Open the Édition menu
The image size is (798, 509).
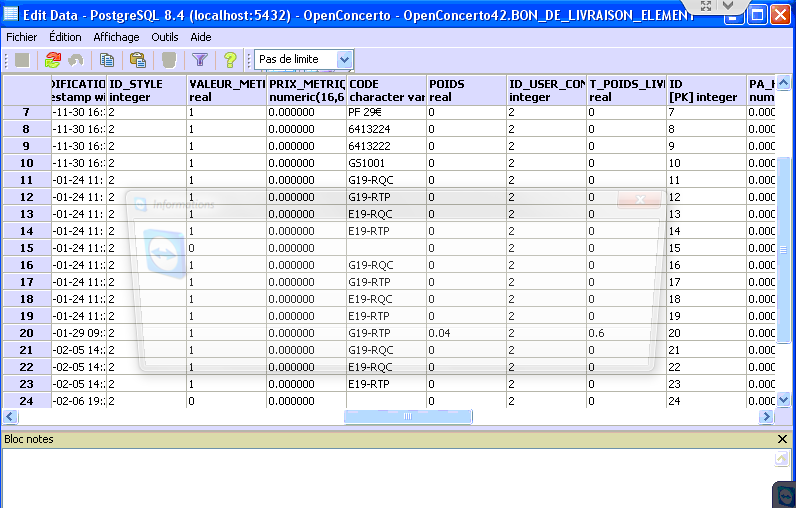65,37
